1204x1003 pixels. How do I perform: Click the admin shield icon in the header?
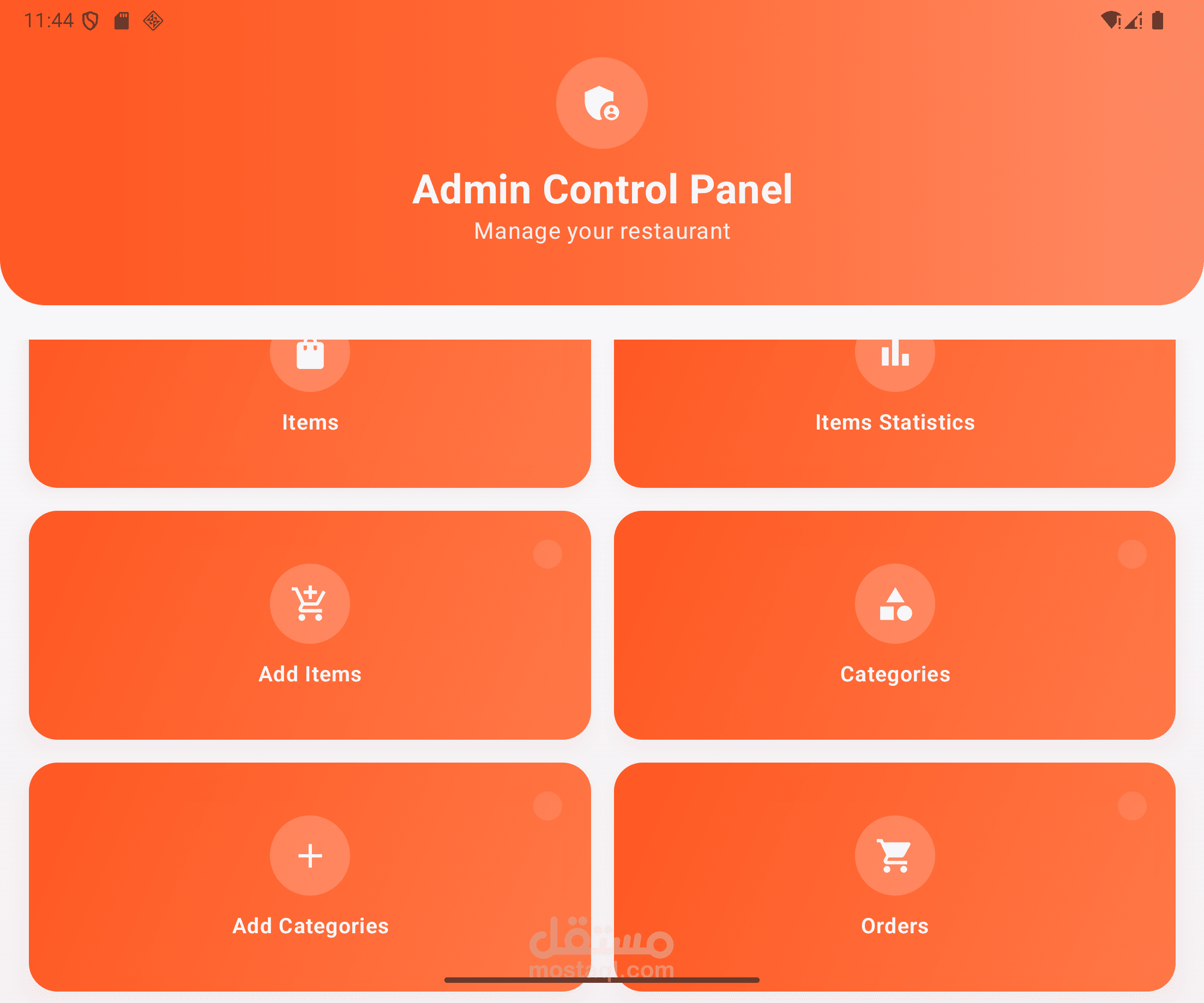click(601, 103)
